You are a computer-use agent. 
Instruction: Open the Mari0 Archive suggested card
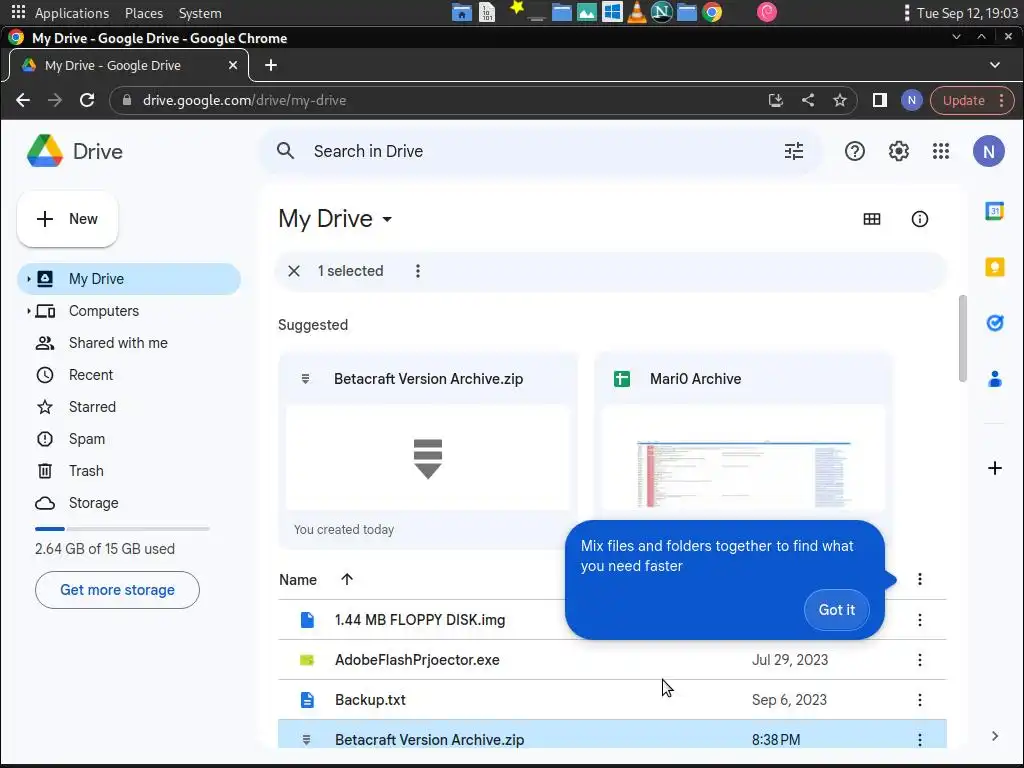pyautogui.click(x=743, y=451)
